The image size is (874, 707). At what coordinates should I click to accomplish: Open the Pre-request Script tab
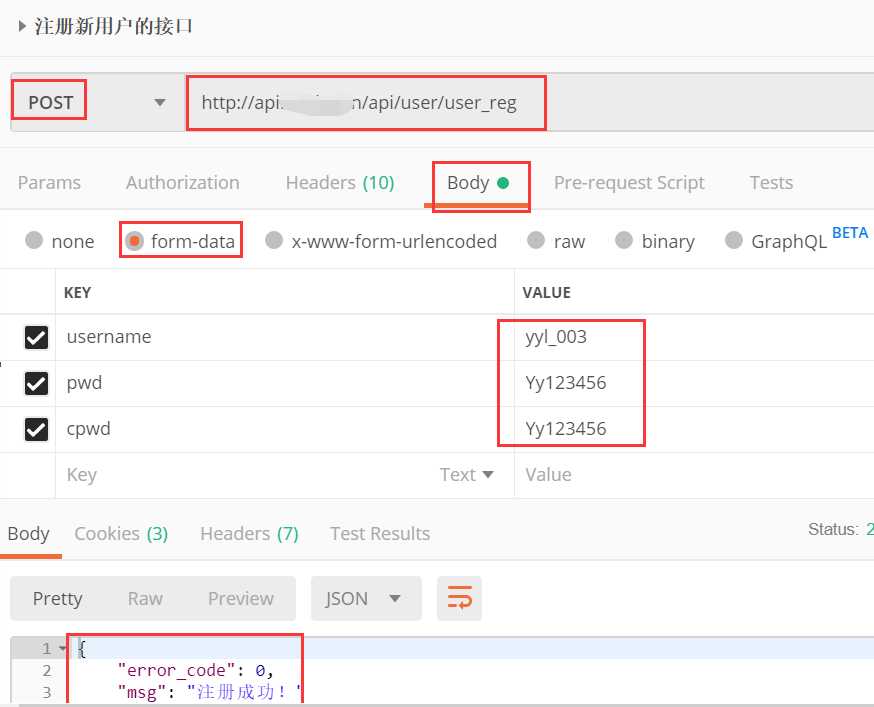629,183
